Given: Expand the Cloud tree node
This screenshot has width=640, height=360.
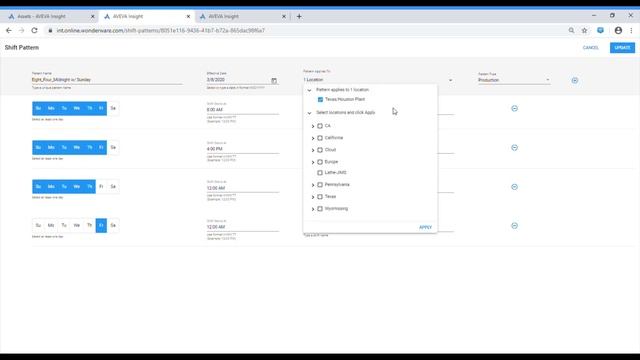Looking at the screenshot, I should tap(313, 150).
